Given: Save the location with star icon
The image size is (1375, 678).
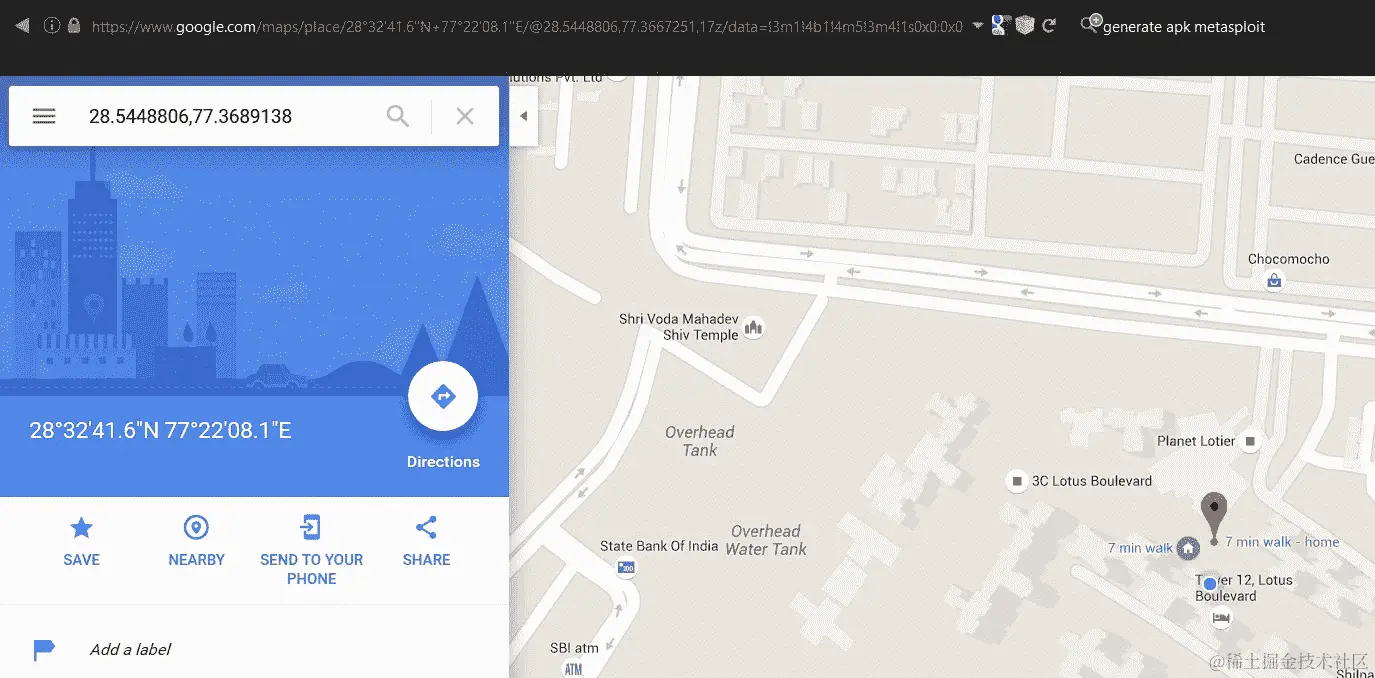Looking at the screenshot, I should click(x=81, y=527).
